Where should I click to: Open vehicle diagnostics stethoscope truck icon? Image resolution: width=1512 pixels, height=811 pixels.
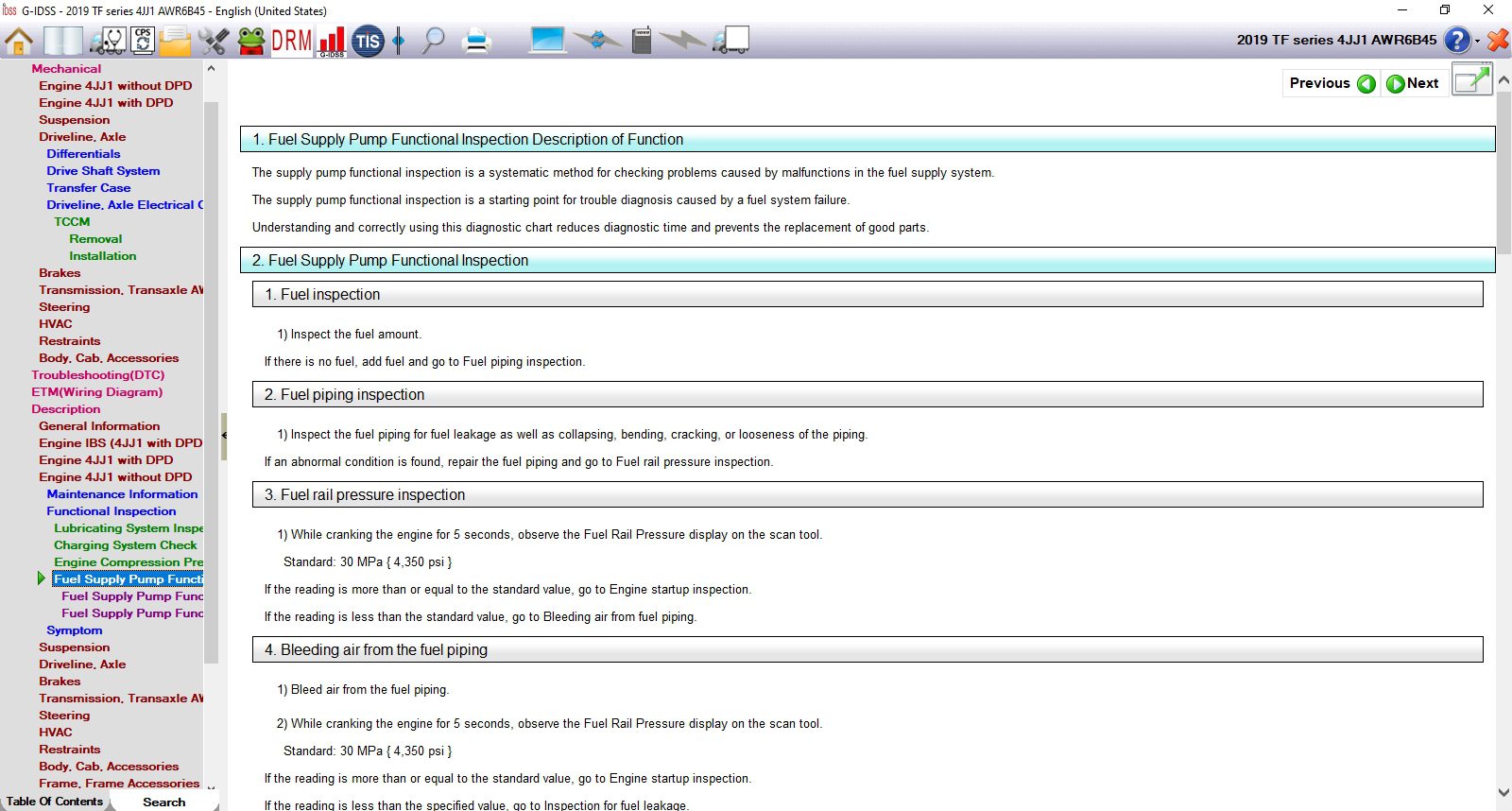(x=108, y=41)
